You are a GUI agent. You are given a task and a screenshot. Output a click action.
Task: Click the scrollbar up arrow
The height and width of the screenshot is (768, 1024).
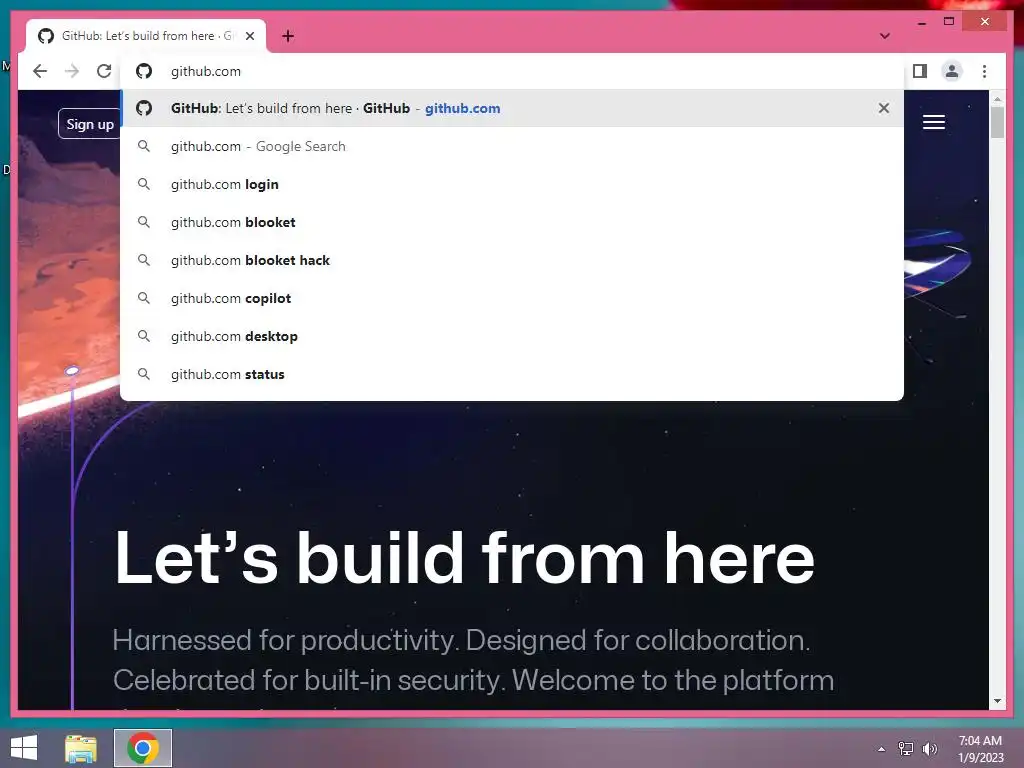point(997,99)
